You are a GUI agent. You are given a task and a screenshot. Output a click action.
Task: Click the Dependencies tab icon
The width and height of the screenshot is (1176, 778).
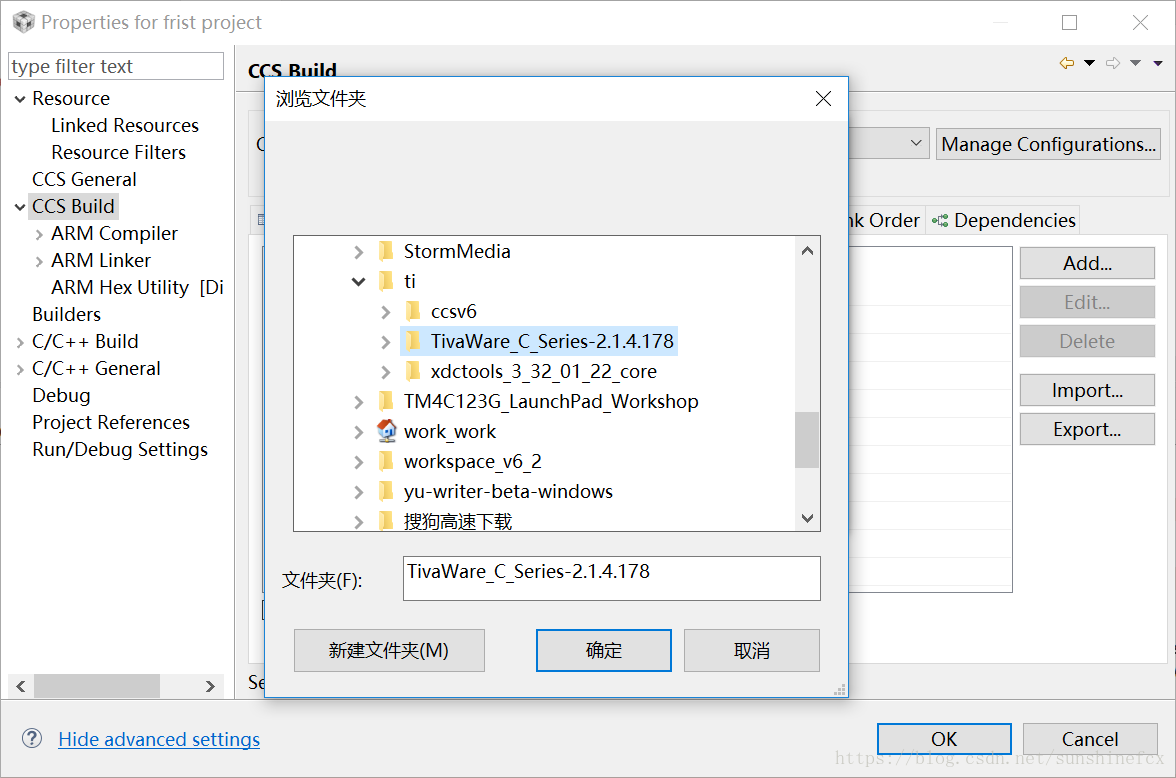[940, 221]
